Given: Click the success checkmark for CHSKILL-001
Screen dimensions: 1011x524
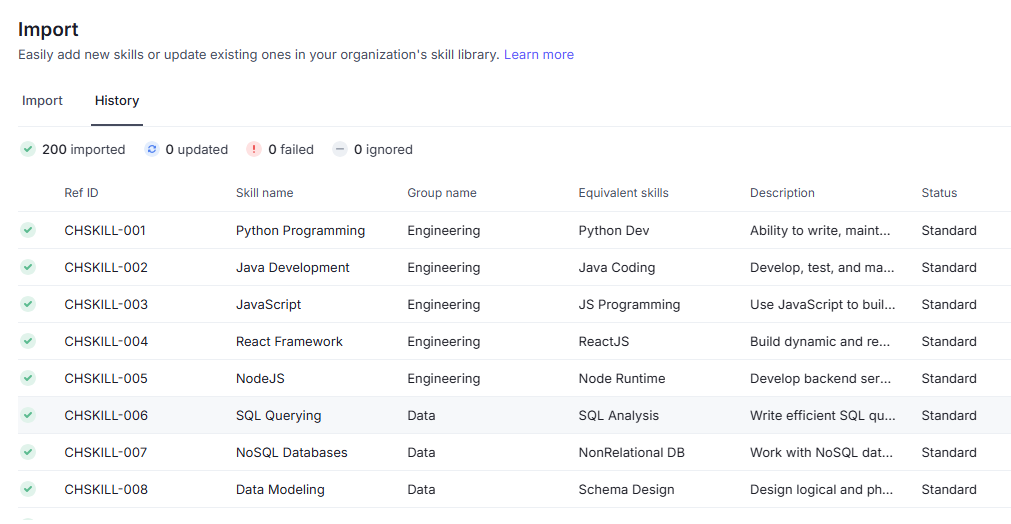Looking at the screenshot, I should (x=28, y=230).
